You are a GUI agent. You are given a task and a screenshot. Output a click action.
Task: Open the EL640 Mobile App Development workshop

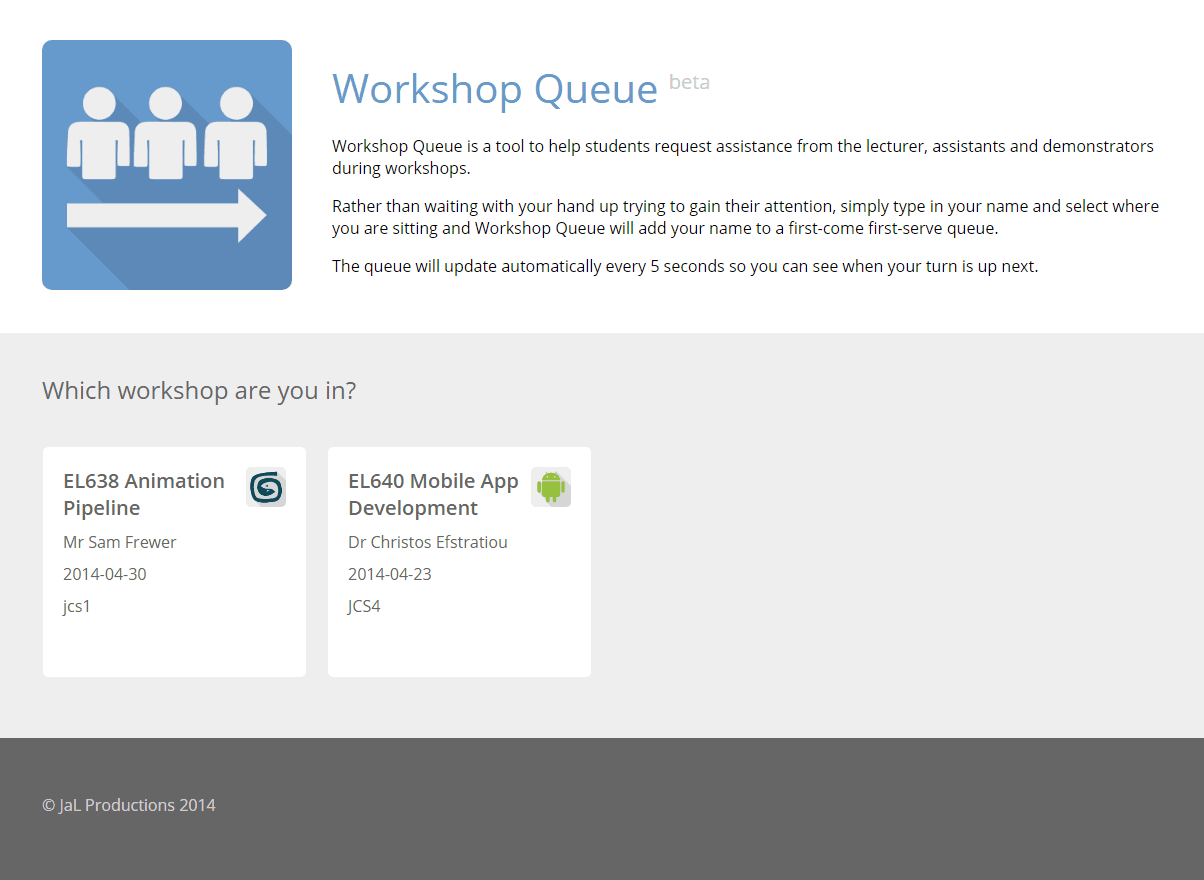pos(433,494)
